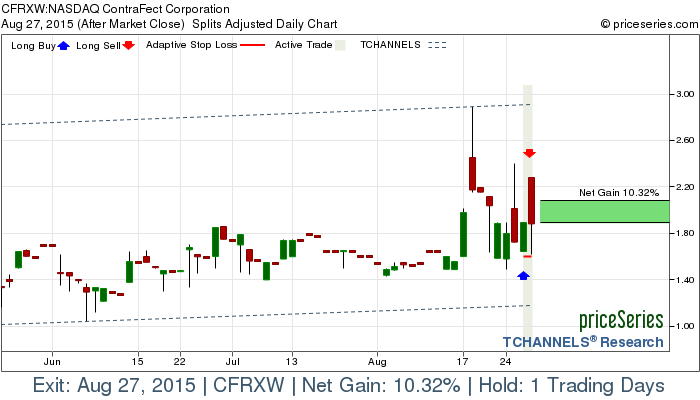Screen dimensions: 700x400
Task: Click the green Net Gain box
Action: pos(604,211)
